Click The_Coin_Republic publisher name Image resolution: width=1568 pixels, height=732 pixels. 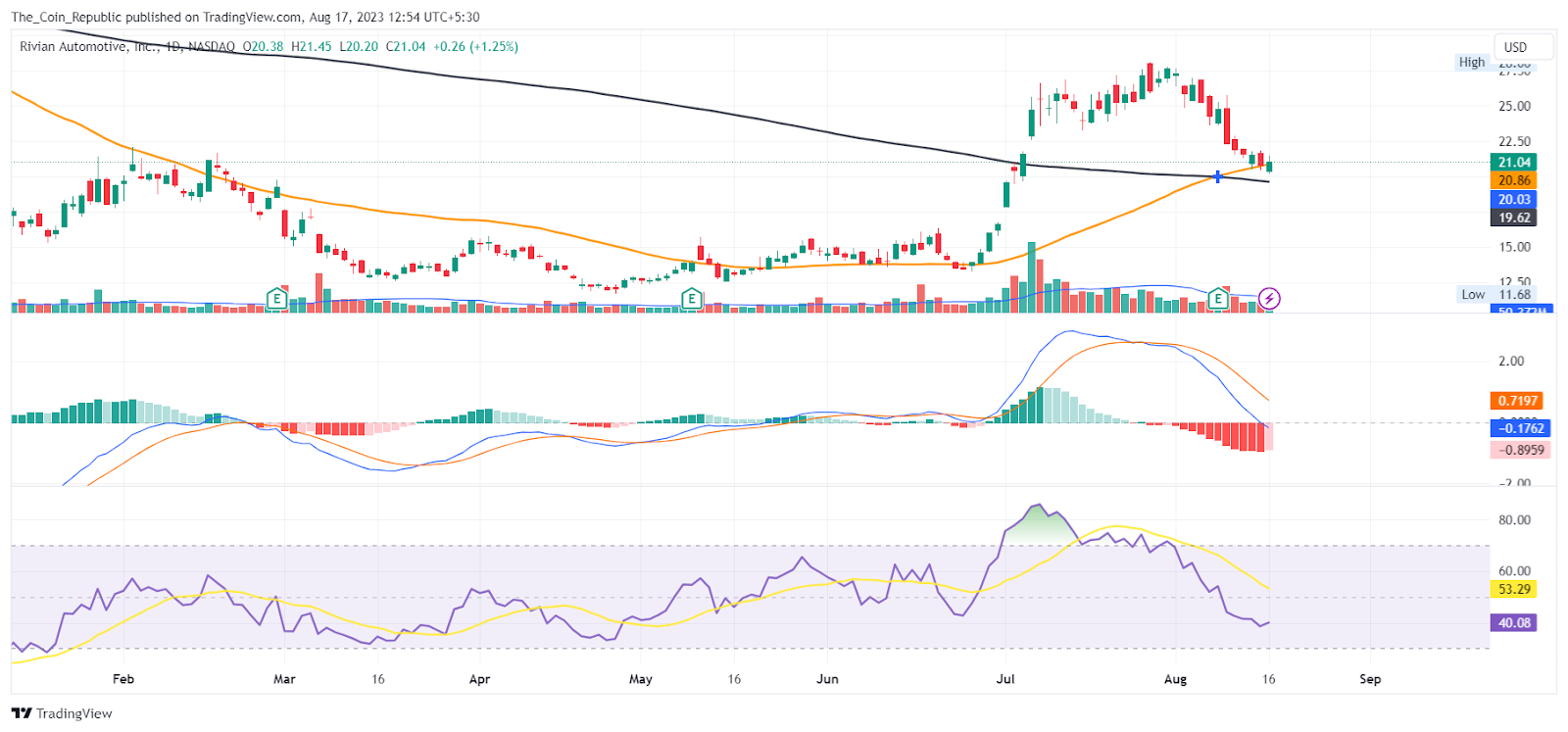click(67, 17)
